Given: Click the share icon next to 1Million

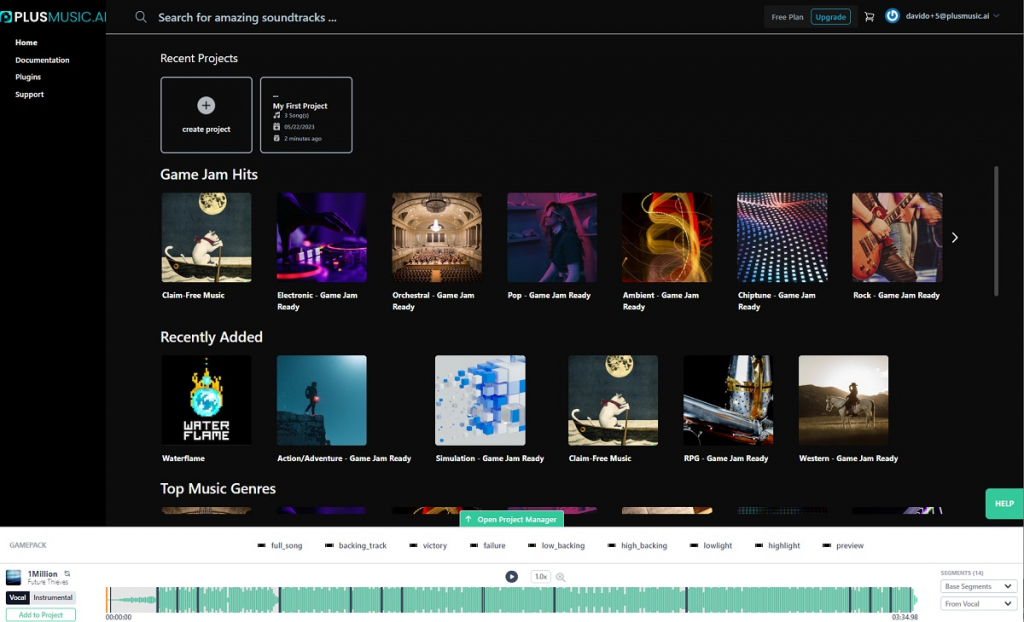Looking at the screenshot, I should click(x=67, y=574).
